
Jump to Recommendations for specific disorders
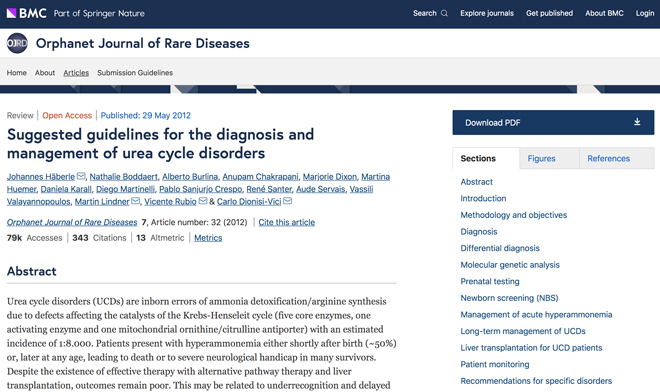click(x=536, y=381)
